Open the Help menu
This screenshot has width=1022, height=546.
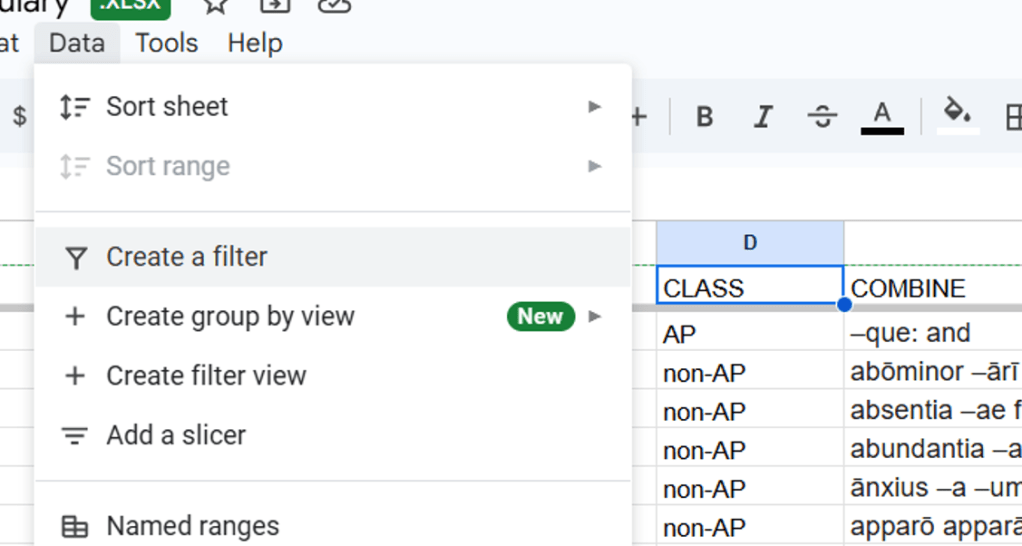coord(254,43)
